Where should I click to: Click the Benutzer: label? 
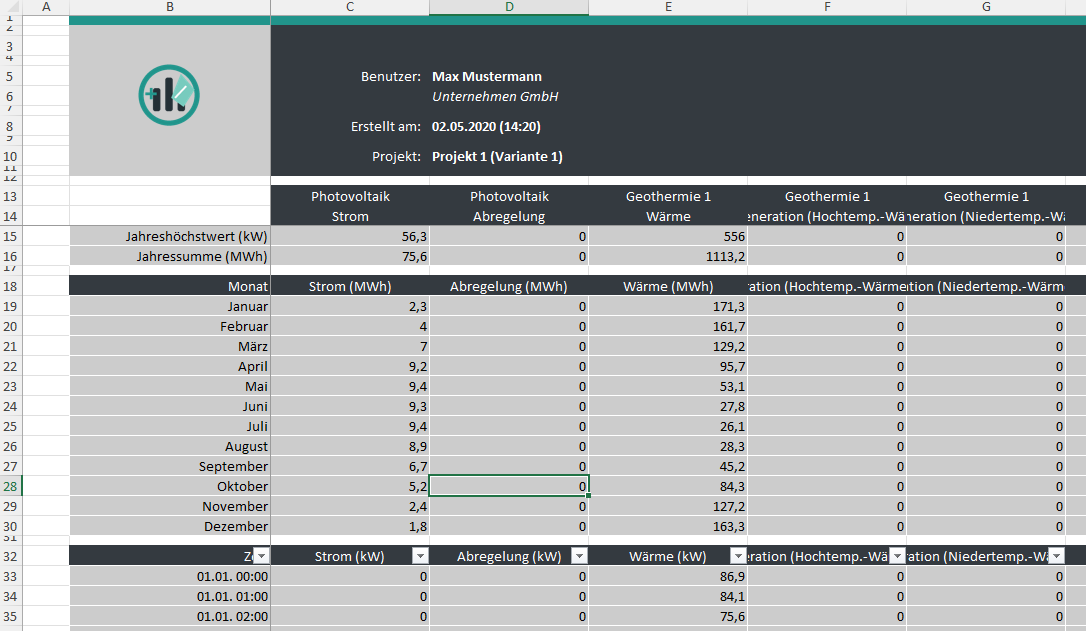tap(391, 76)
